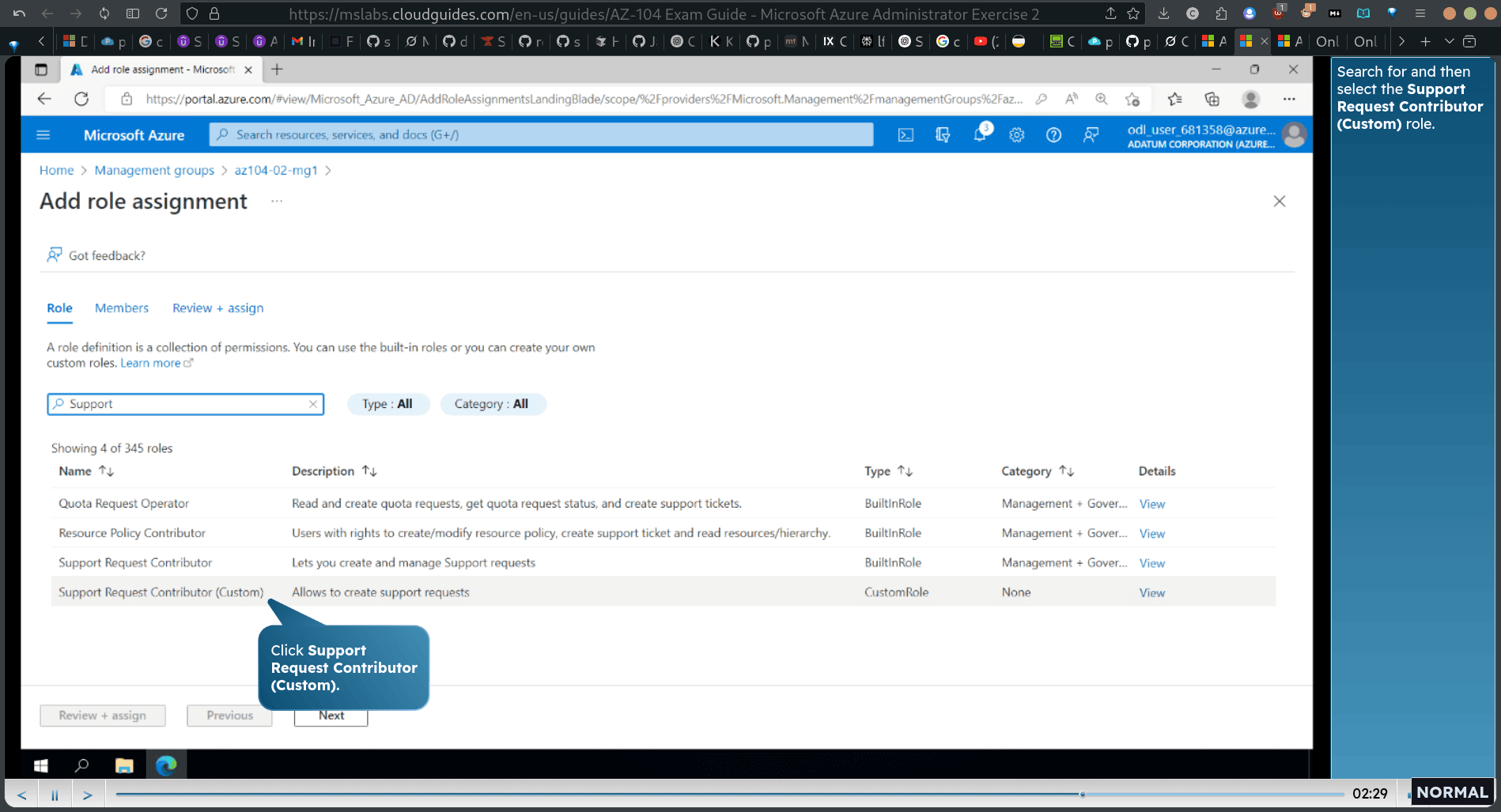
Task: Sort roles by the Category column
Action: 1038,471
